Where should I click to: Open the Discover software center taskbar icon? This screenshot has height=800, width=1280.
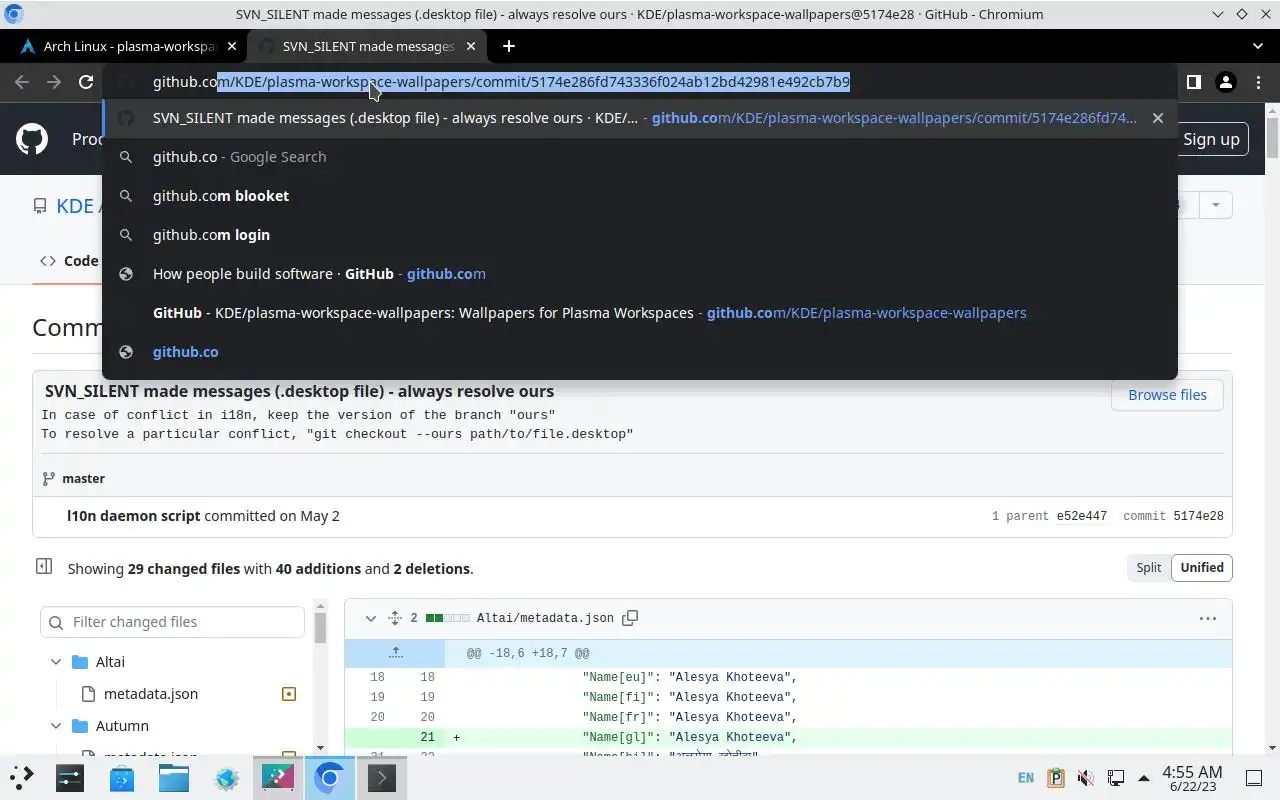[122, 777]
